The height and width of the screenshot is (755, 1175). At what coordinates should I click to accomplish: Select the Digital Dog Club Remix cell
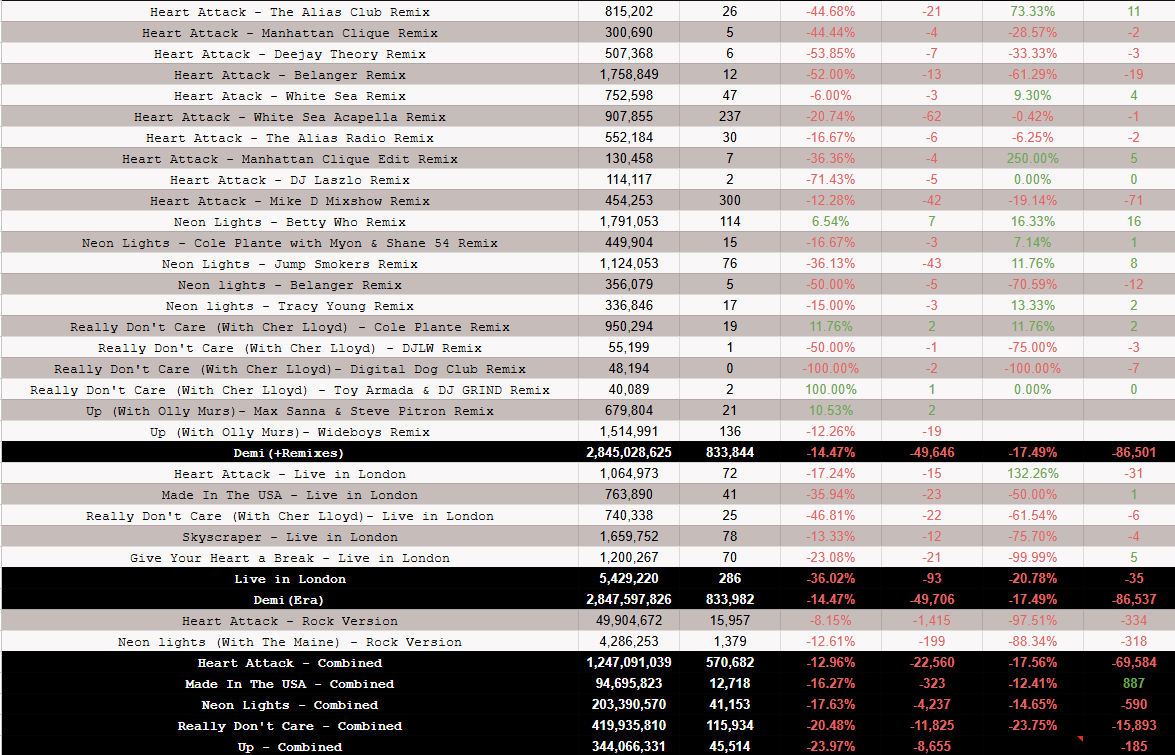[x=289, y=369]
